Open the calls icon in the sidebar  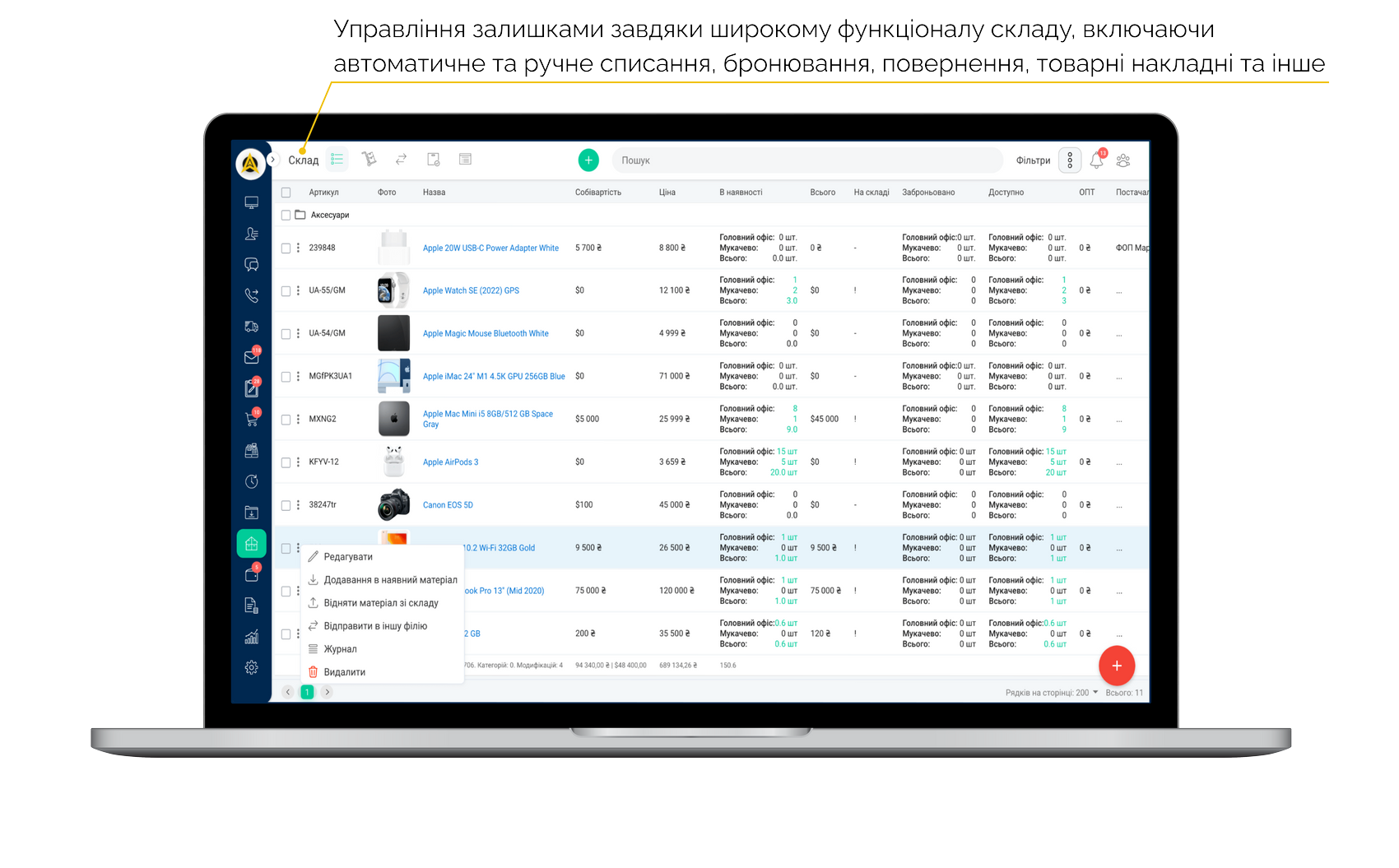click(x=252, y=295)
